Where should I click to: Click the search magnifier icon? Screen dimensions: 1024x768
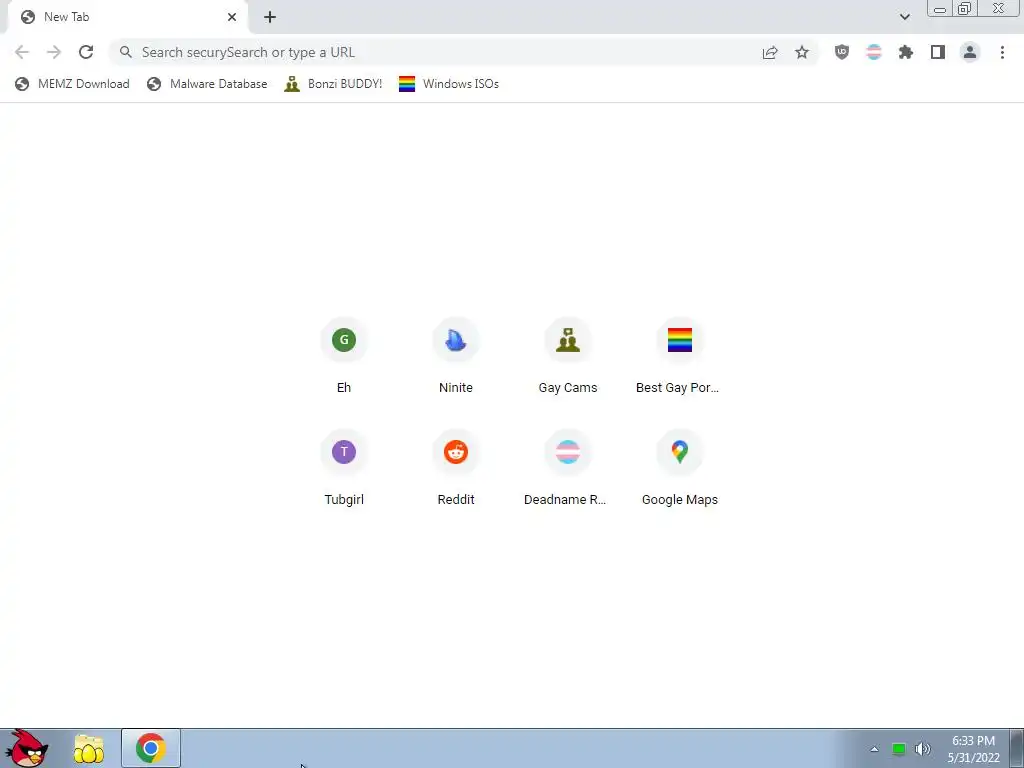click(126, 52)
